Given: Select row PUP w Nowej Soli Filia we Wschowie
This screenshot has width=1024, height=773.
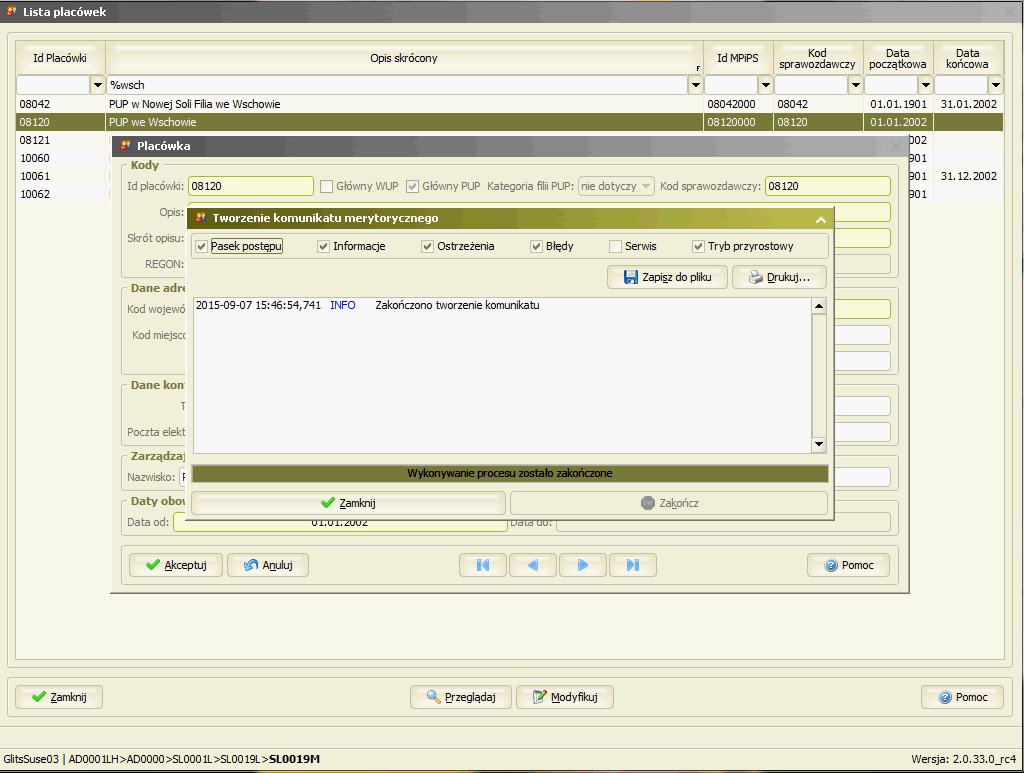Looking at the screenshot, I should (509, 104).
